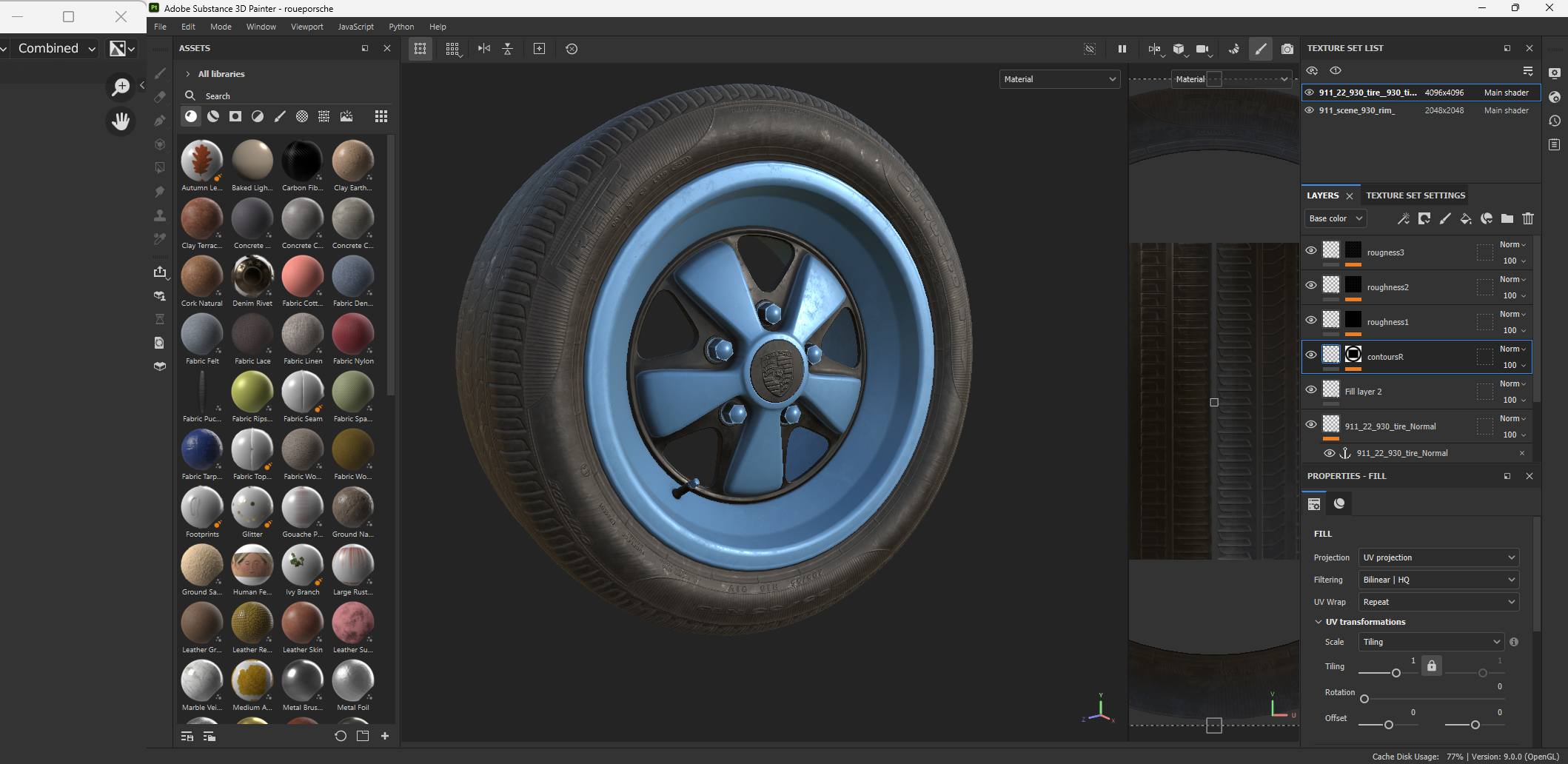Close the Assets panel
The height and width of the screenshot is (764, 1568).
(x=387, y=48)
